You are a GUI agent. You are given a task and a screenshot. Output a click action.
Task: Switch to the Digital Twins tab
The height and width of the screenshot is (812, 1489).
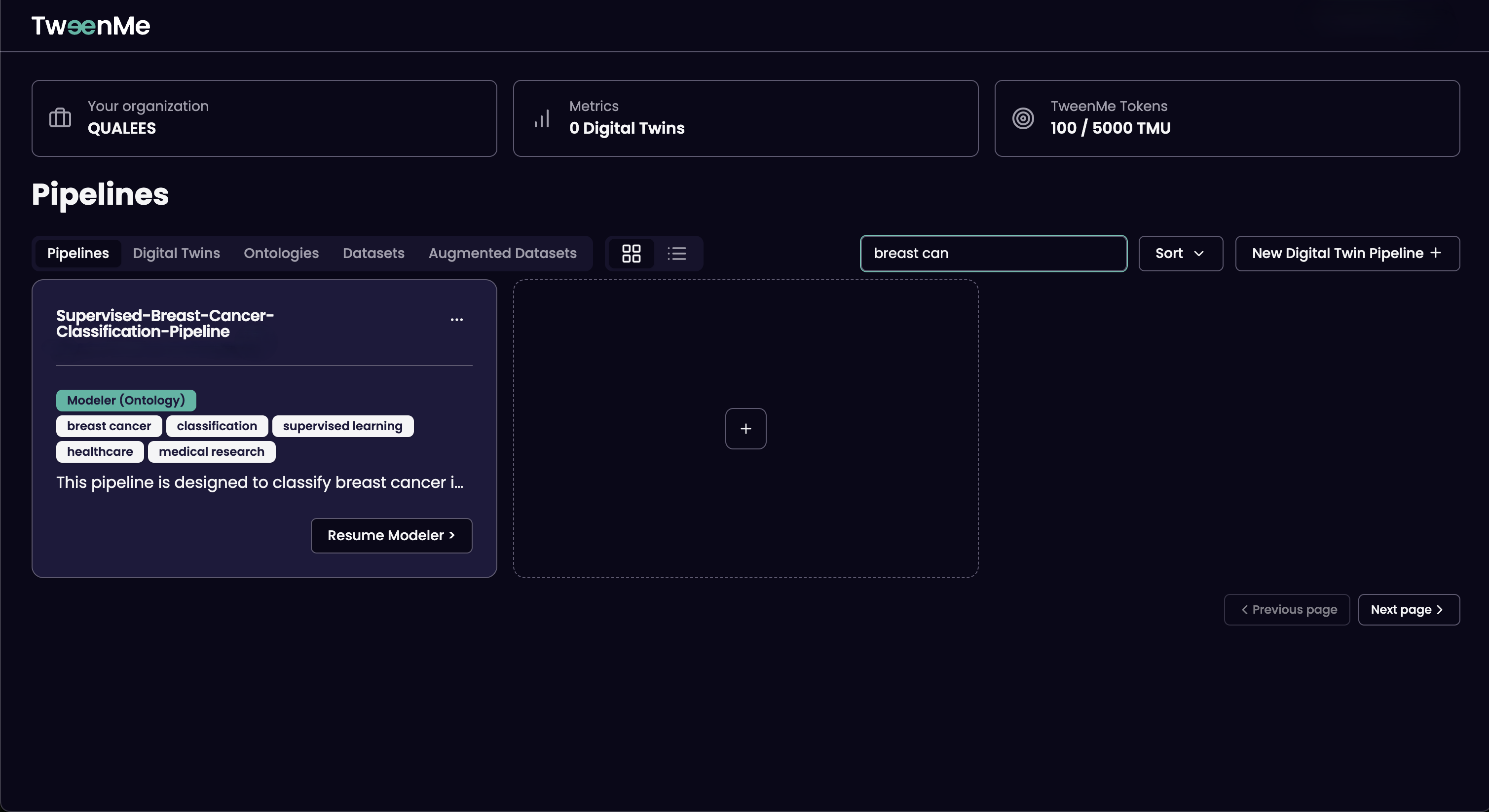(x=176, y=253)
